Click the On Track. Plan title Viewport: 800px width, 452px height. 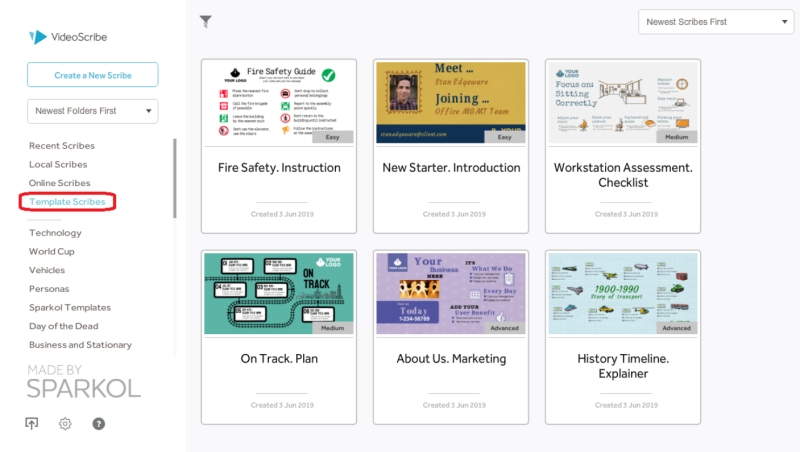pyautogui.click(x=279, y=359)
